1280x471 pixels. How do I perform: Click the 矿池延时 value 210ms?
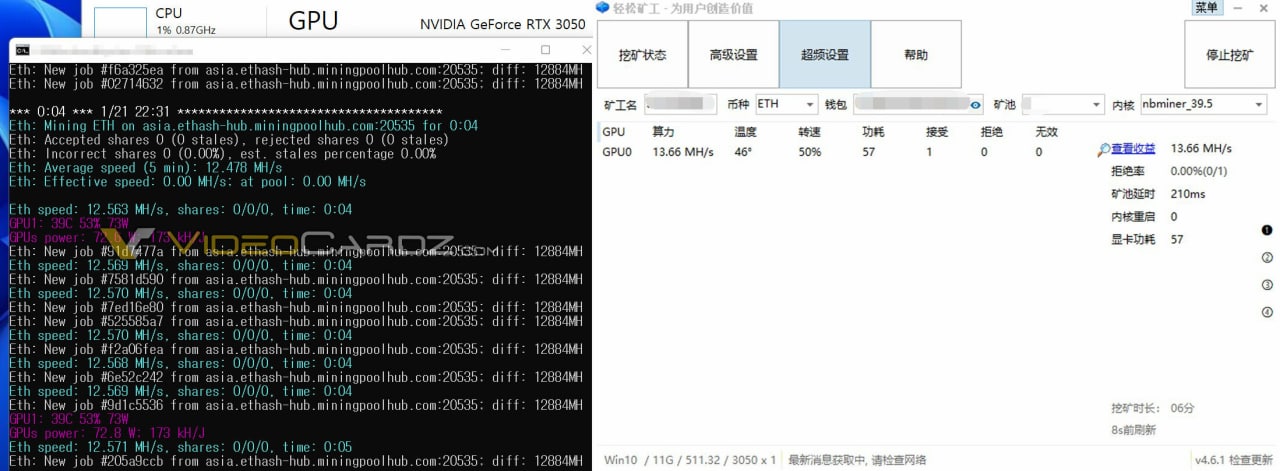(x=1188, y=194)
